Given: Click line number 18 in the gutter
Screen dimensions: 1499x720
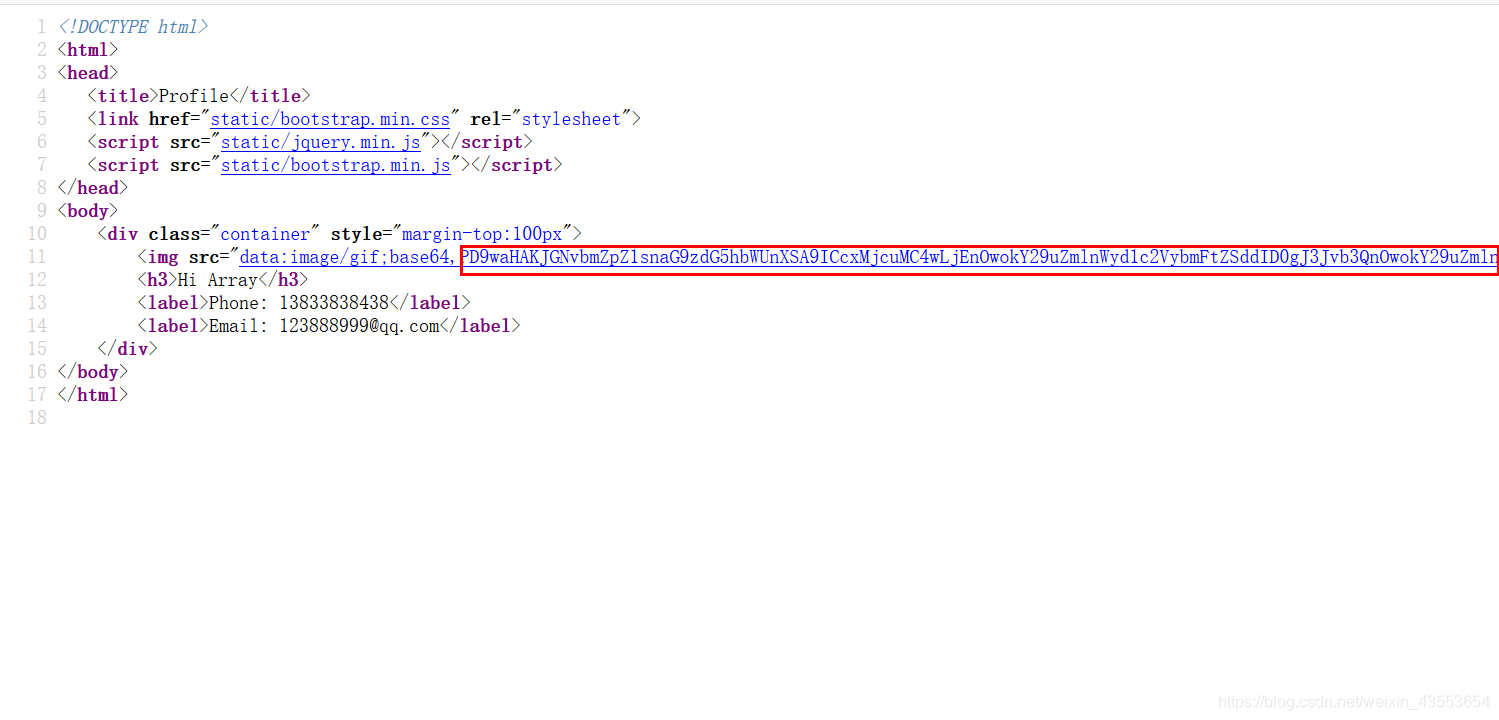Looking at the screenshot, I should pos(37,418).
